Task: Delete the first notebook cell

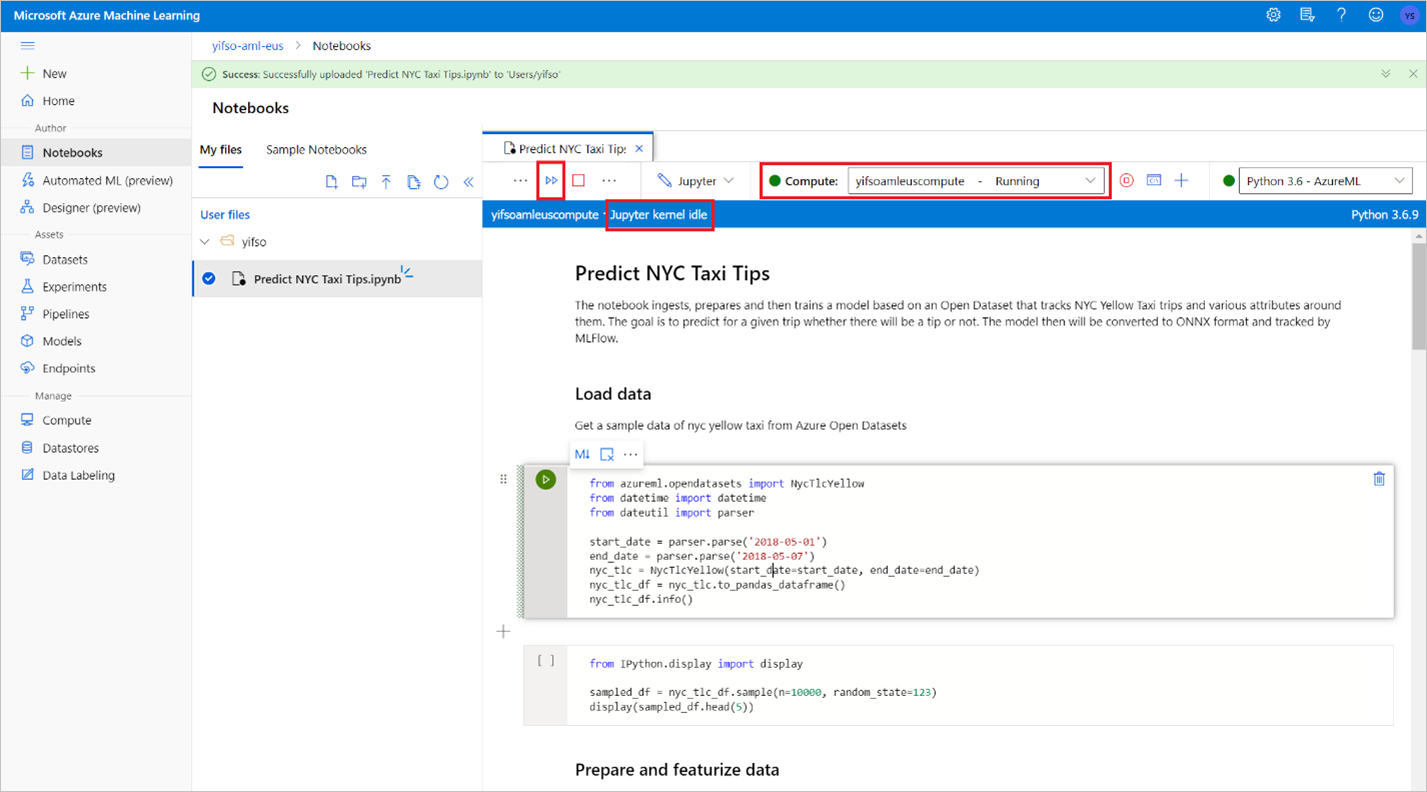Action: tap(1379, 479)
